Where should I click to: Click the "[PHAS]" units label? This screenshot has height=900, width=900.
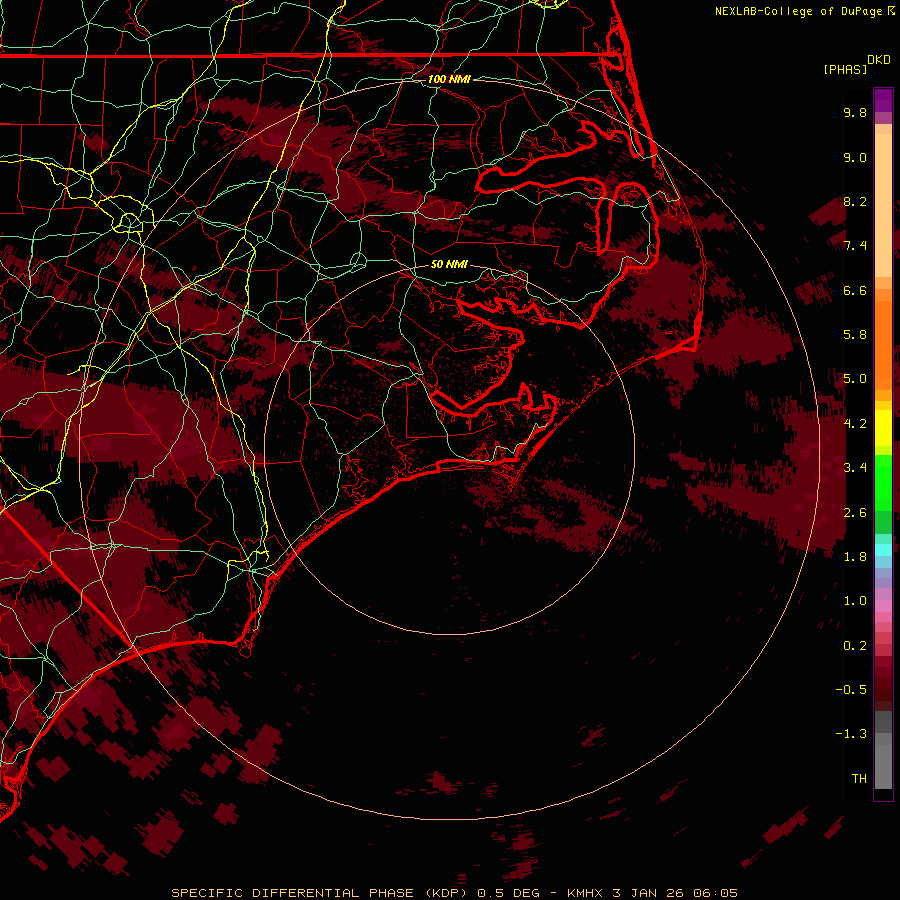click(x=845, y=69)
